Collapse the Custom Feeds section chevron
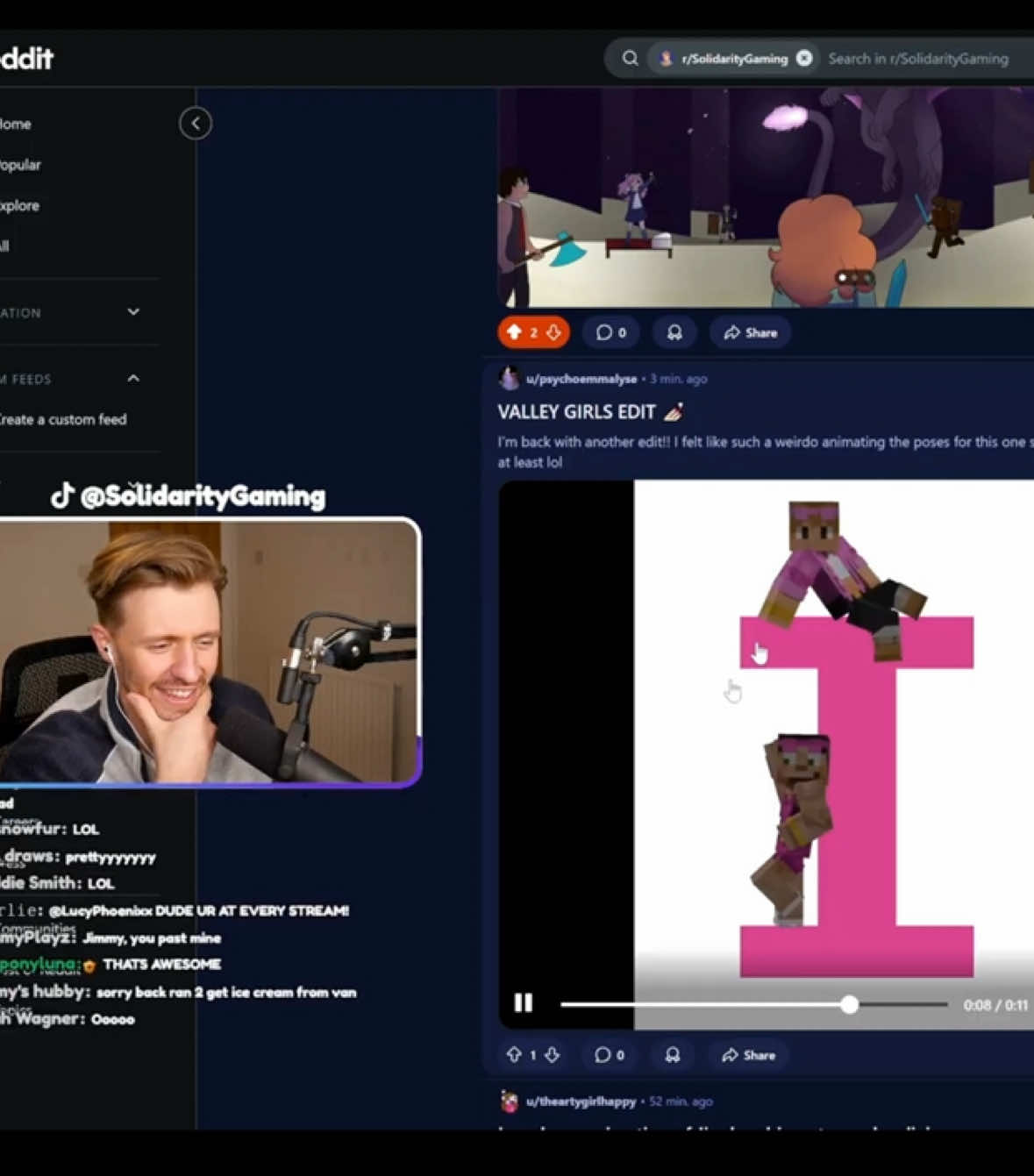1034x1176 pixels. tap(133, 379)
